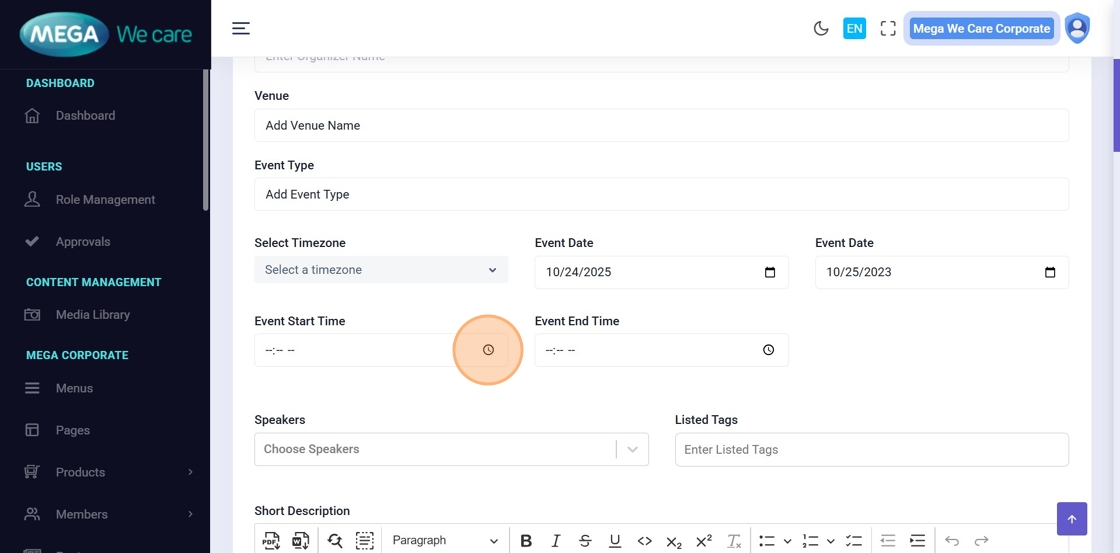Open the Event Start Time clock picker
1120x553 pixels.
(x=488, y=350)
